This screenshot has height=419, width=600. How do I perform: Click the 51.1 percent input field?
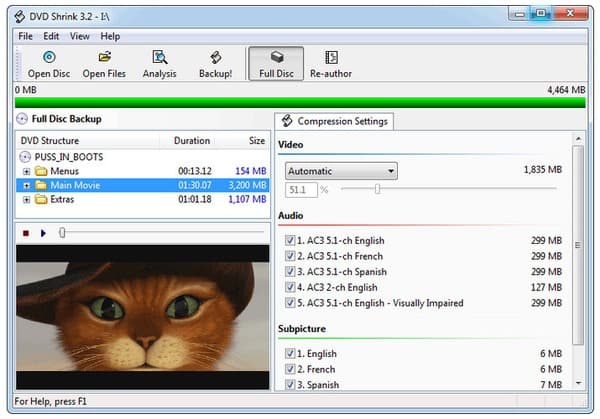pos(301,190)
